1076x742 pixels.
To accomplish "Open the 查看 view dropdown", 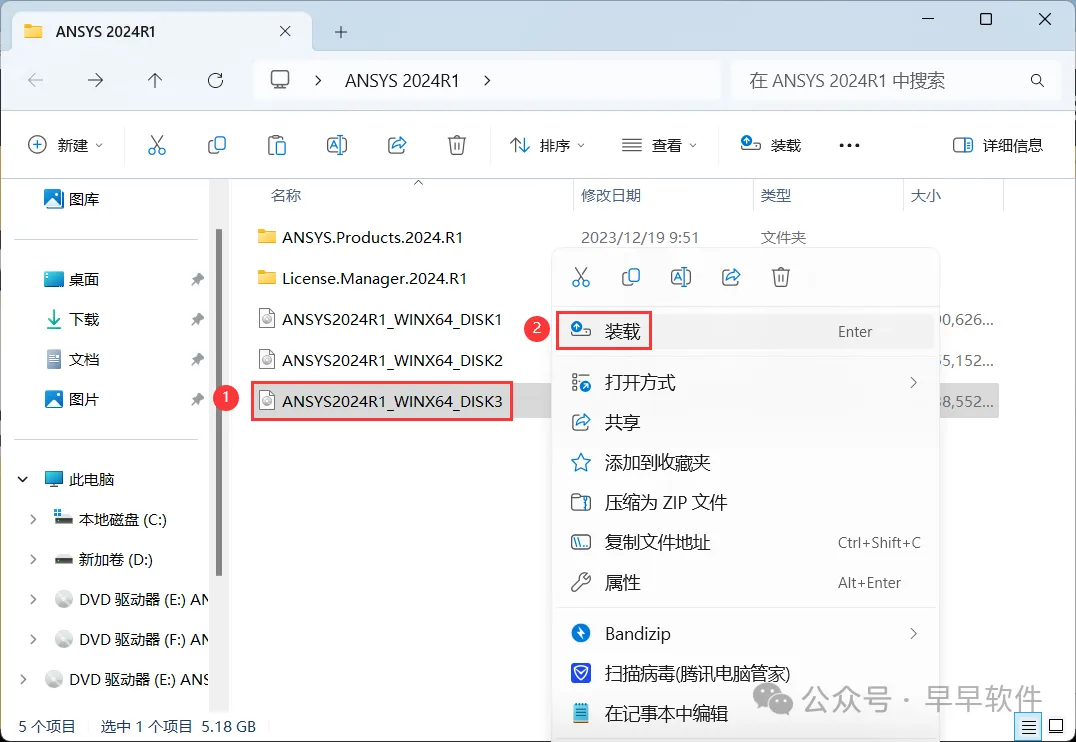I will tap(659, 146).
